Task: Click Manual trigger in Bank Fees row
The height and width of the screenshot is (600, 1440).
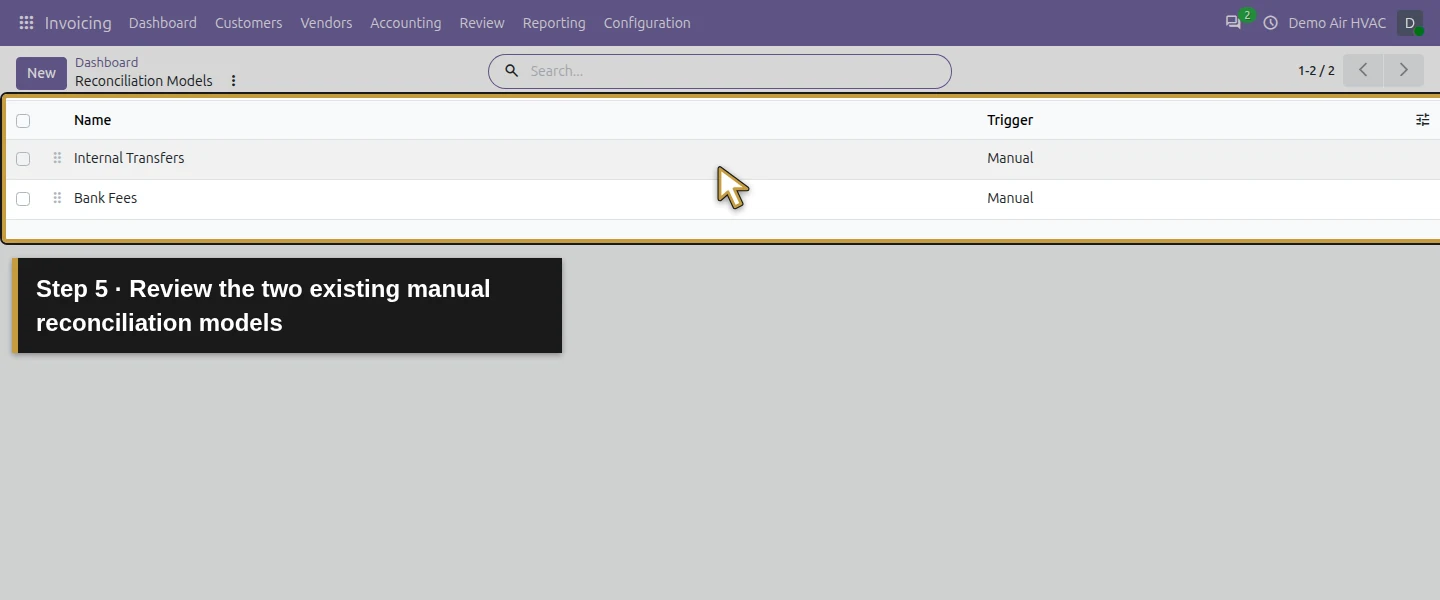Action: [x=1010, y=198]
